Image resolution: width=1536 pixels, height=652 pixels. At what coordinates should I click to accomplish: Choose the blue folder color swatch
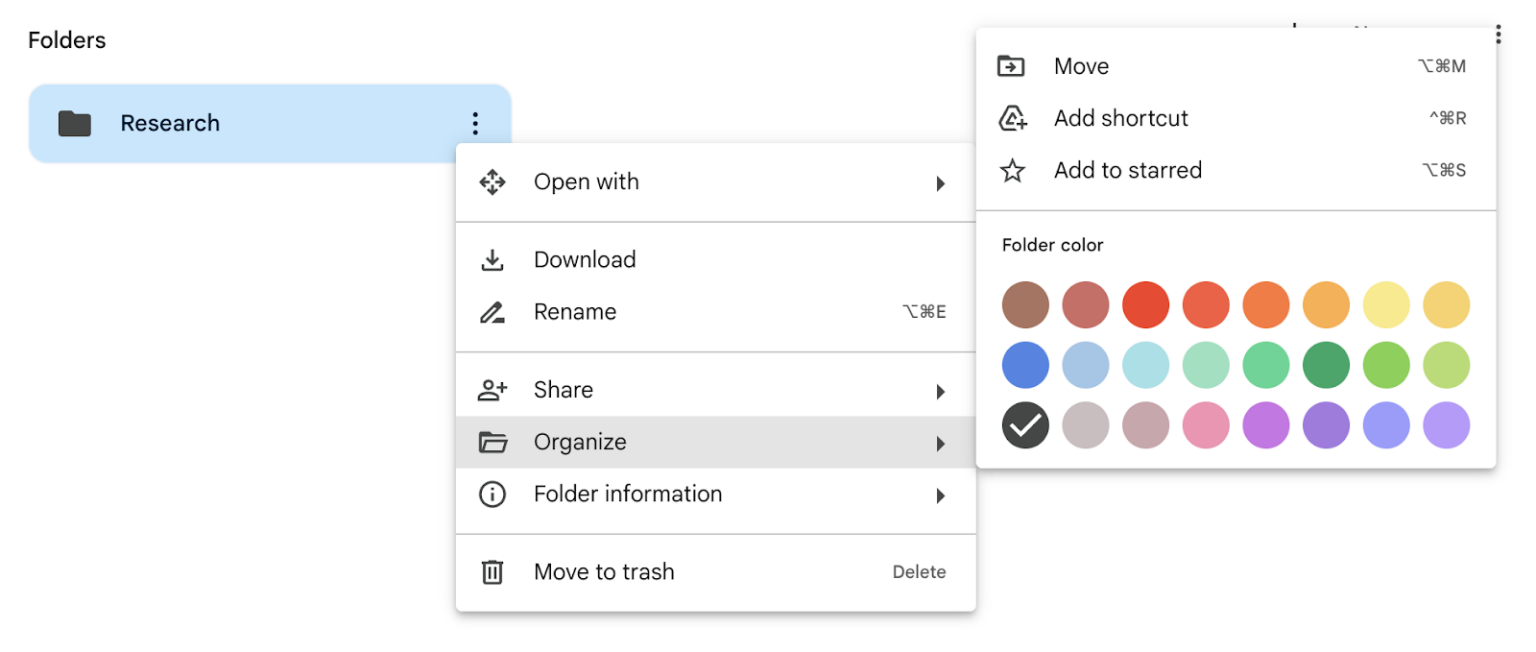click(1025, 365)
